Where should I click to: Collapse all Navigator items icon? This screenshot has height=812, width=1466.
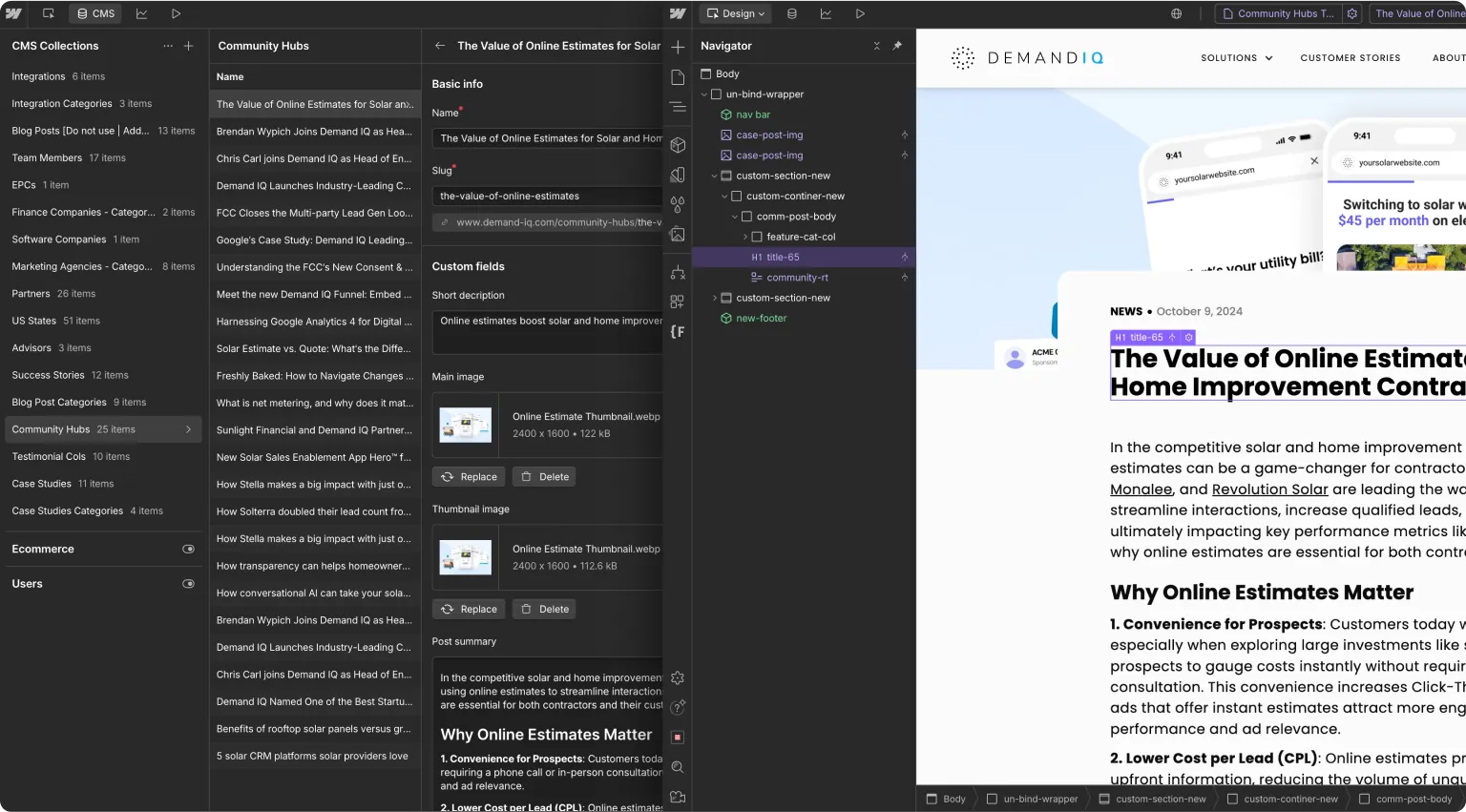[x=877, y=46]
